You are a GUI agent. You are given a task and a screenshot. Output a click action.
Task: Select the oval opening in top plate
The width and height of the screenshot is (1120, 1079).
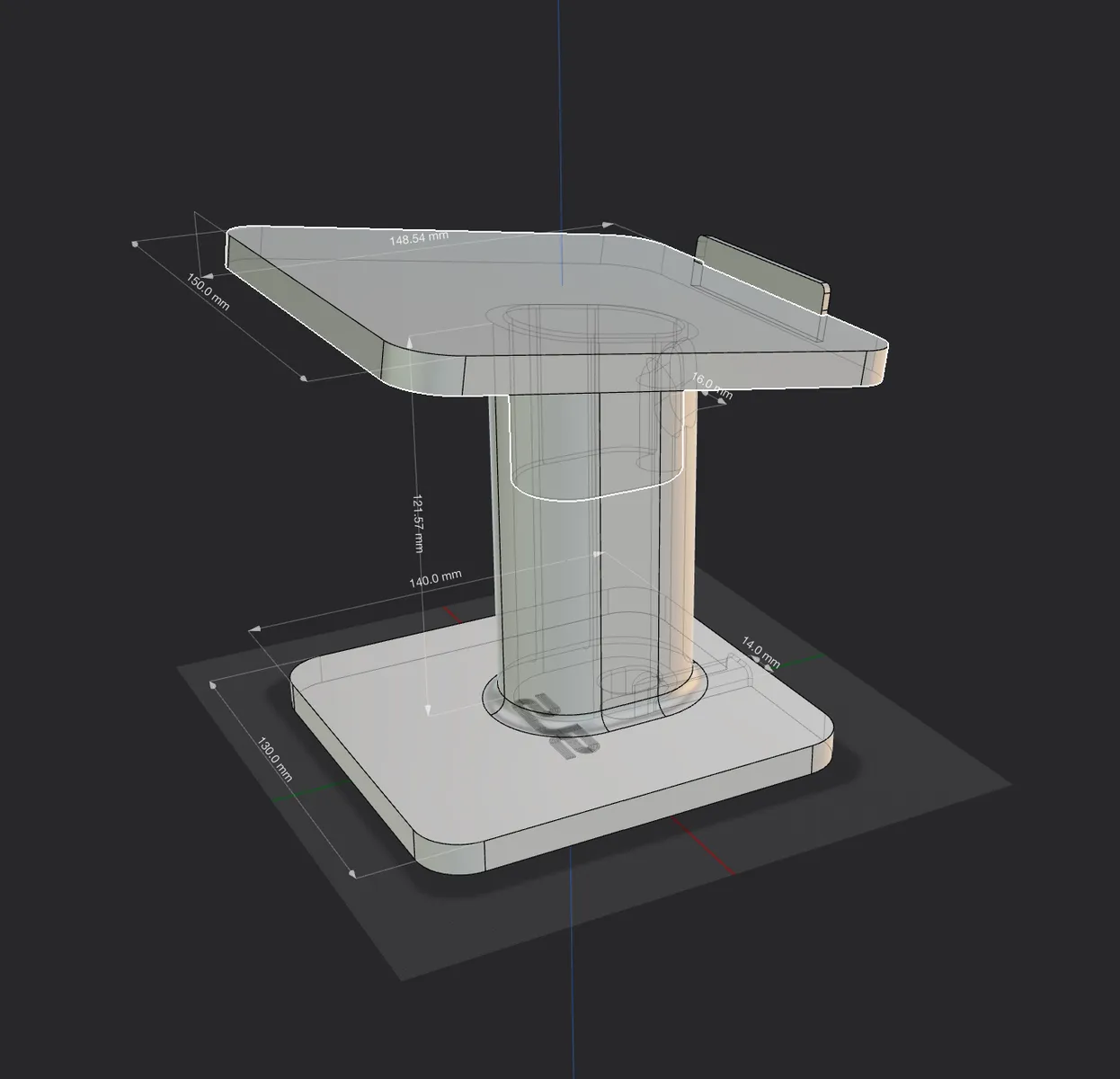tap(589, 324)
